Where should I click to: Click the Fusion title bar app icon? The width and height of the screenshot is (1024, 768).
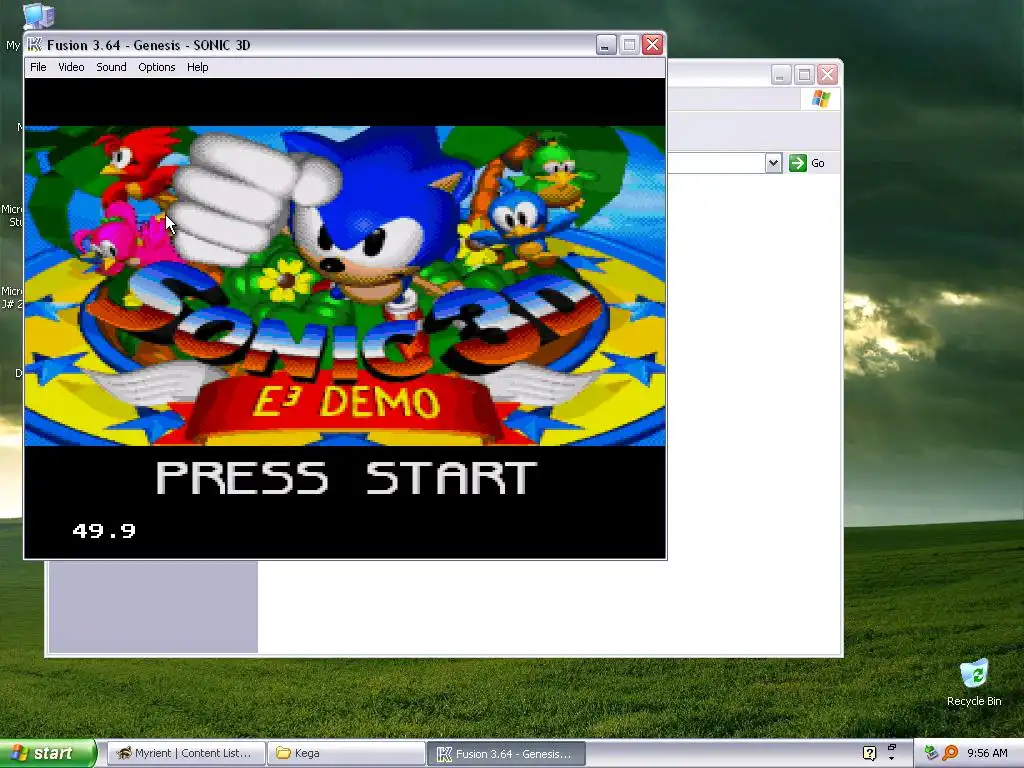[35, 44]
